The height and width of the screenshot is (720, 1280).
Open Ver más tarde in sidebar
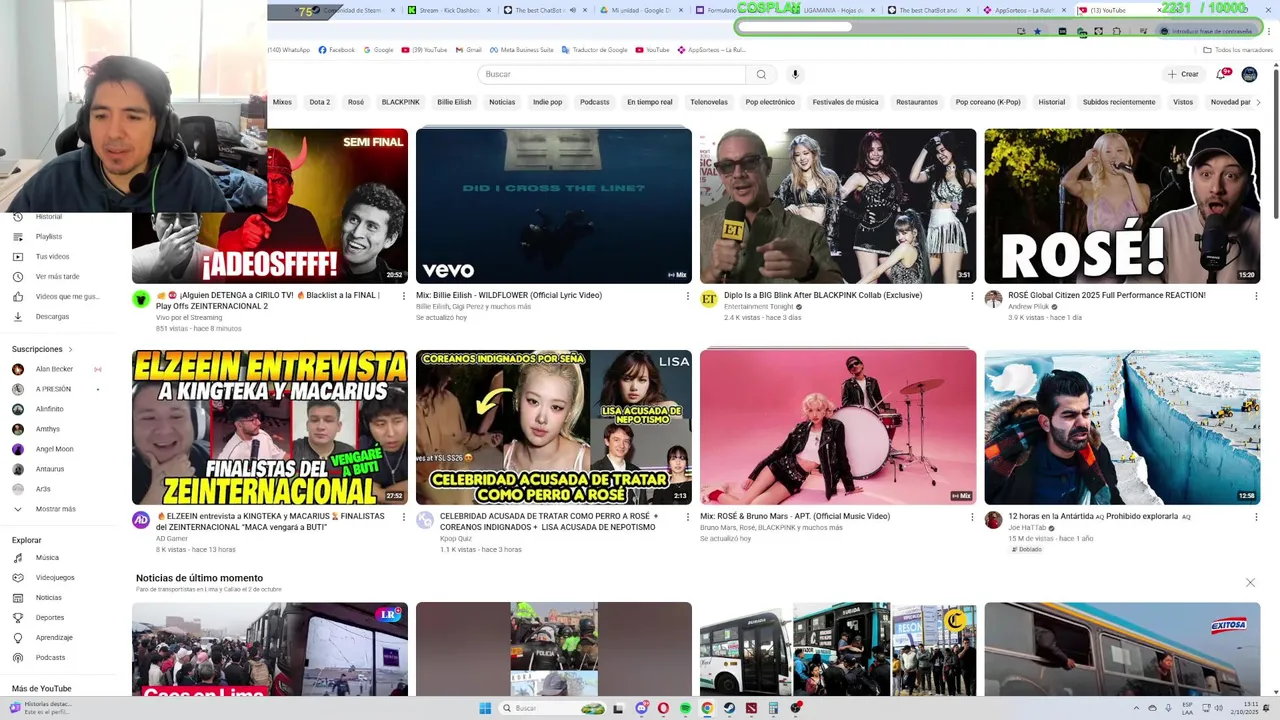click(55, 277)
